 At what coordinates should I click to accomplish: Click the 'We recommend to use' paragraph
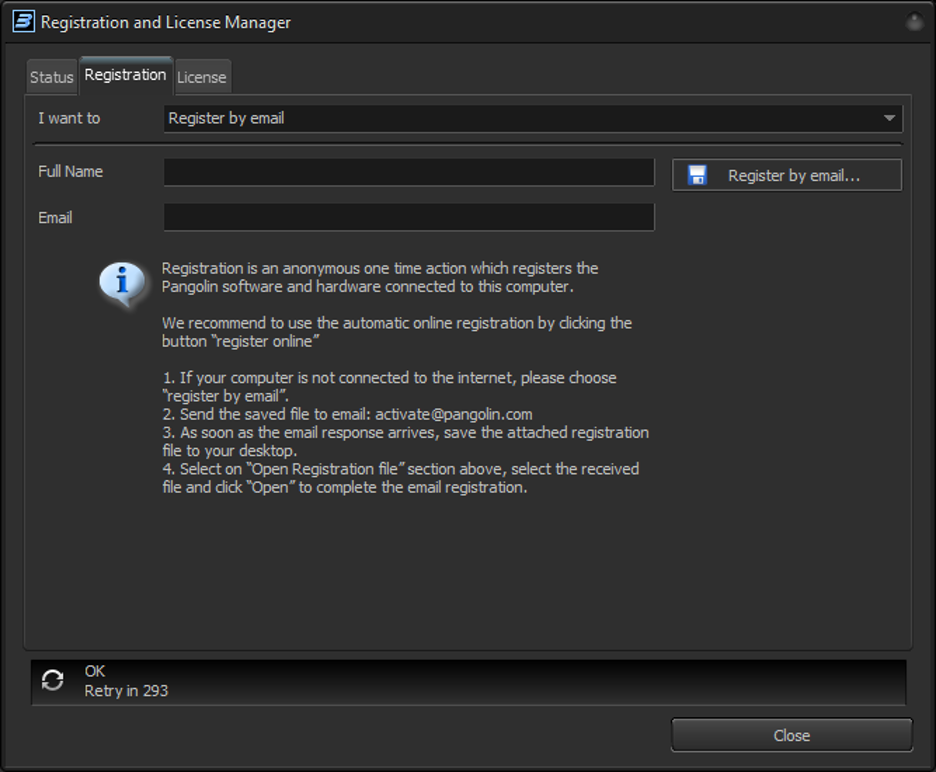click(397, 332)
